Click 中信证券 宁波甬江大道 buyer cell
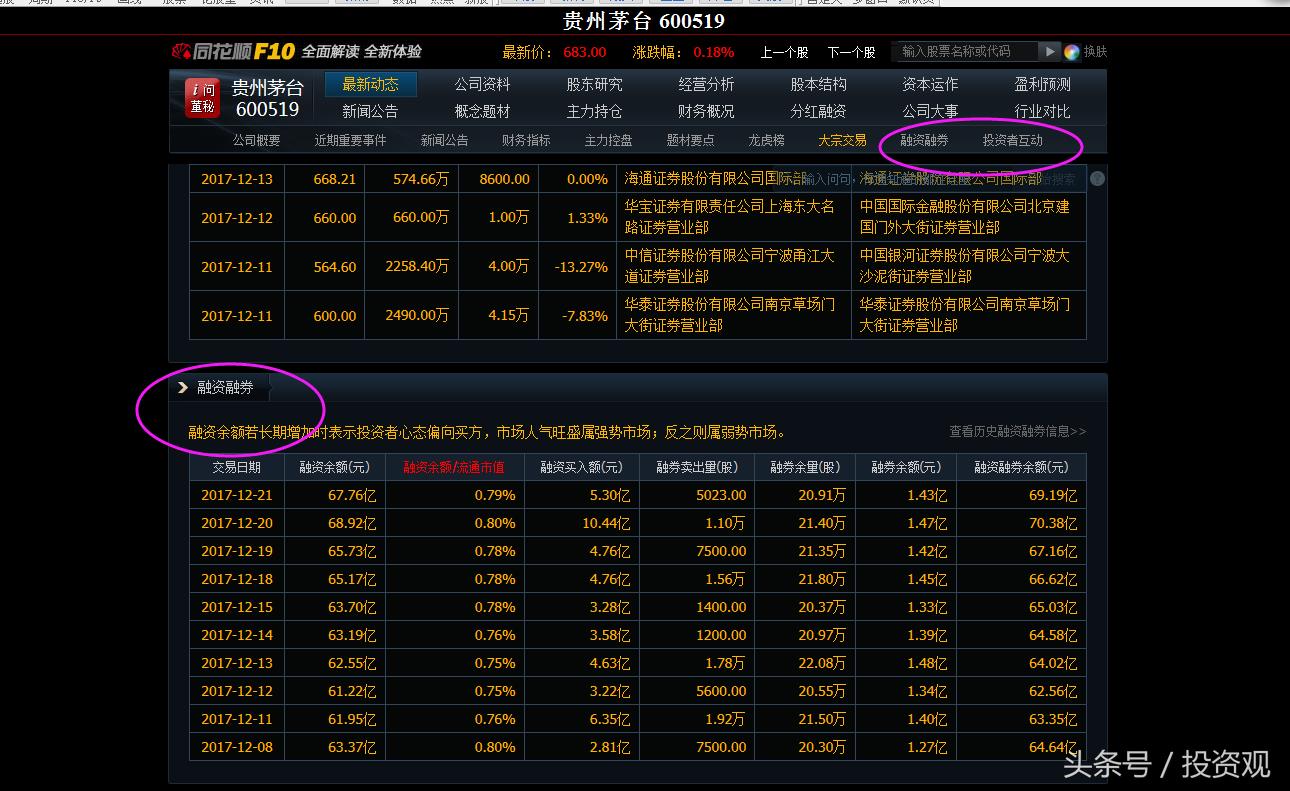The height and width of the screenshot is (791, 1290). 733,266
